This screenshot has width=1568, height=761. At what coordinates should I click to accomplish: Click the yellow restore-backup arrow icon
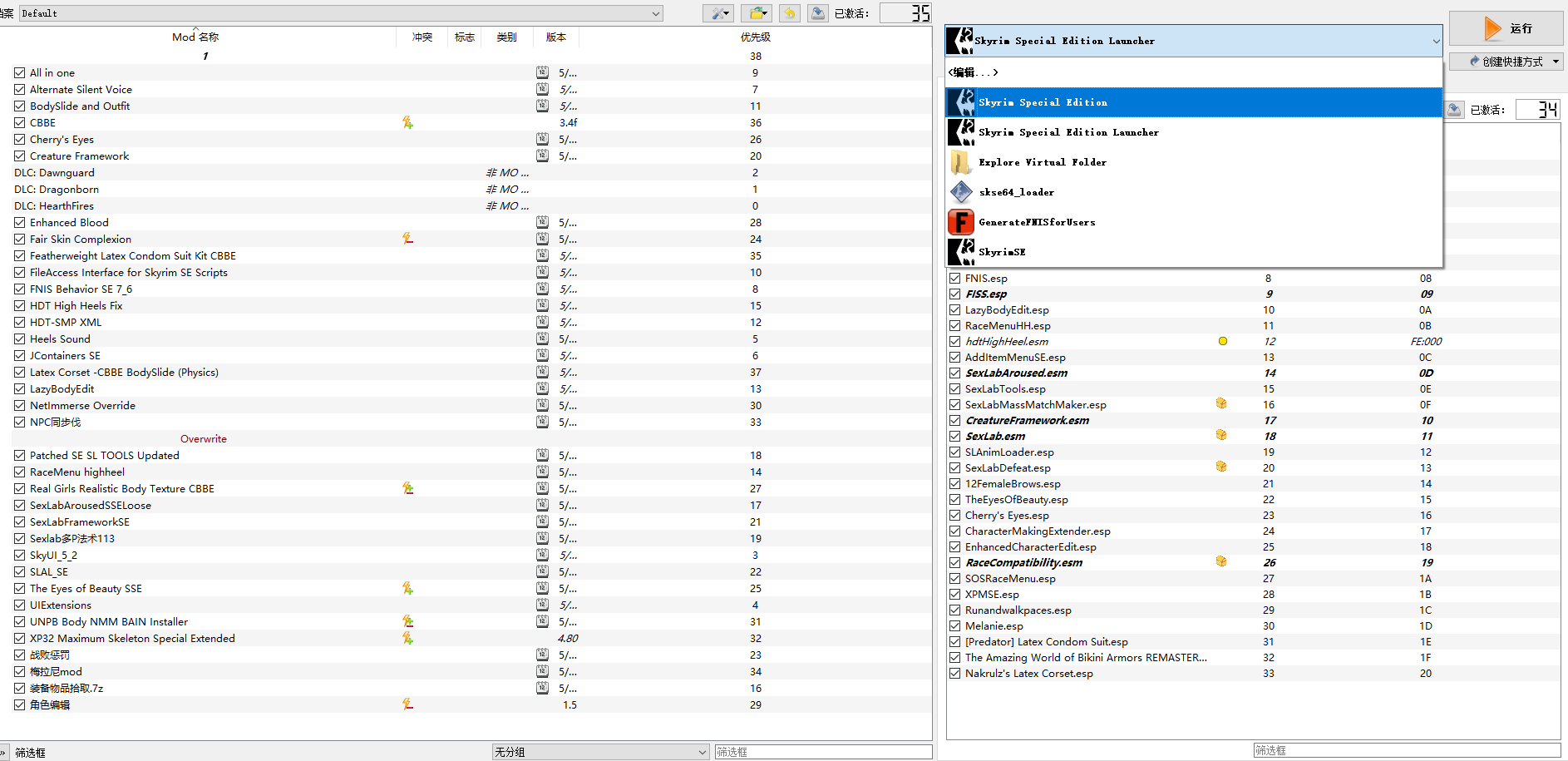click(788, 12)
